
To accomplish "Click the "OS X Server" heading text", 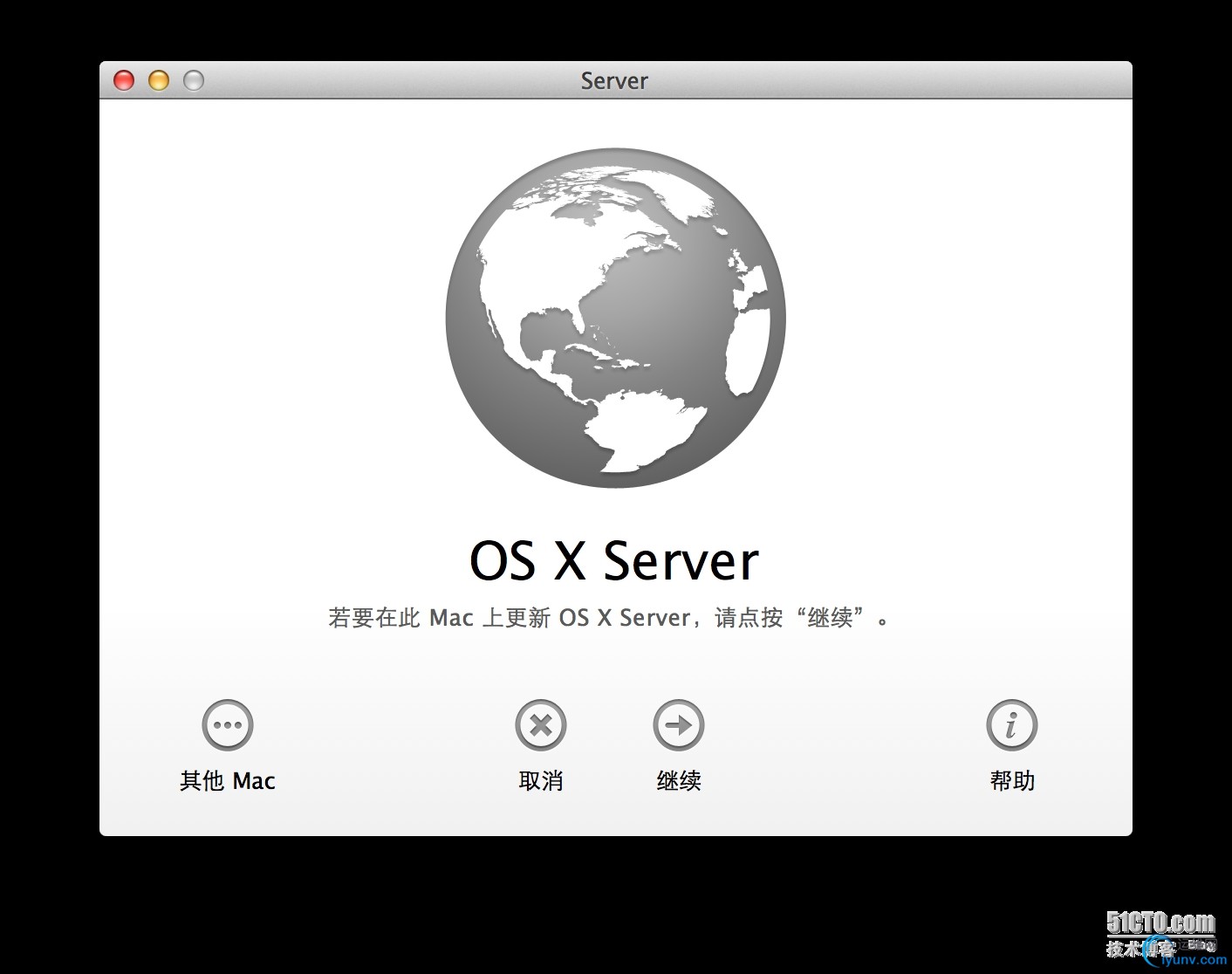I will tap(614, 560).
